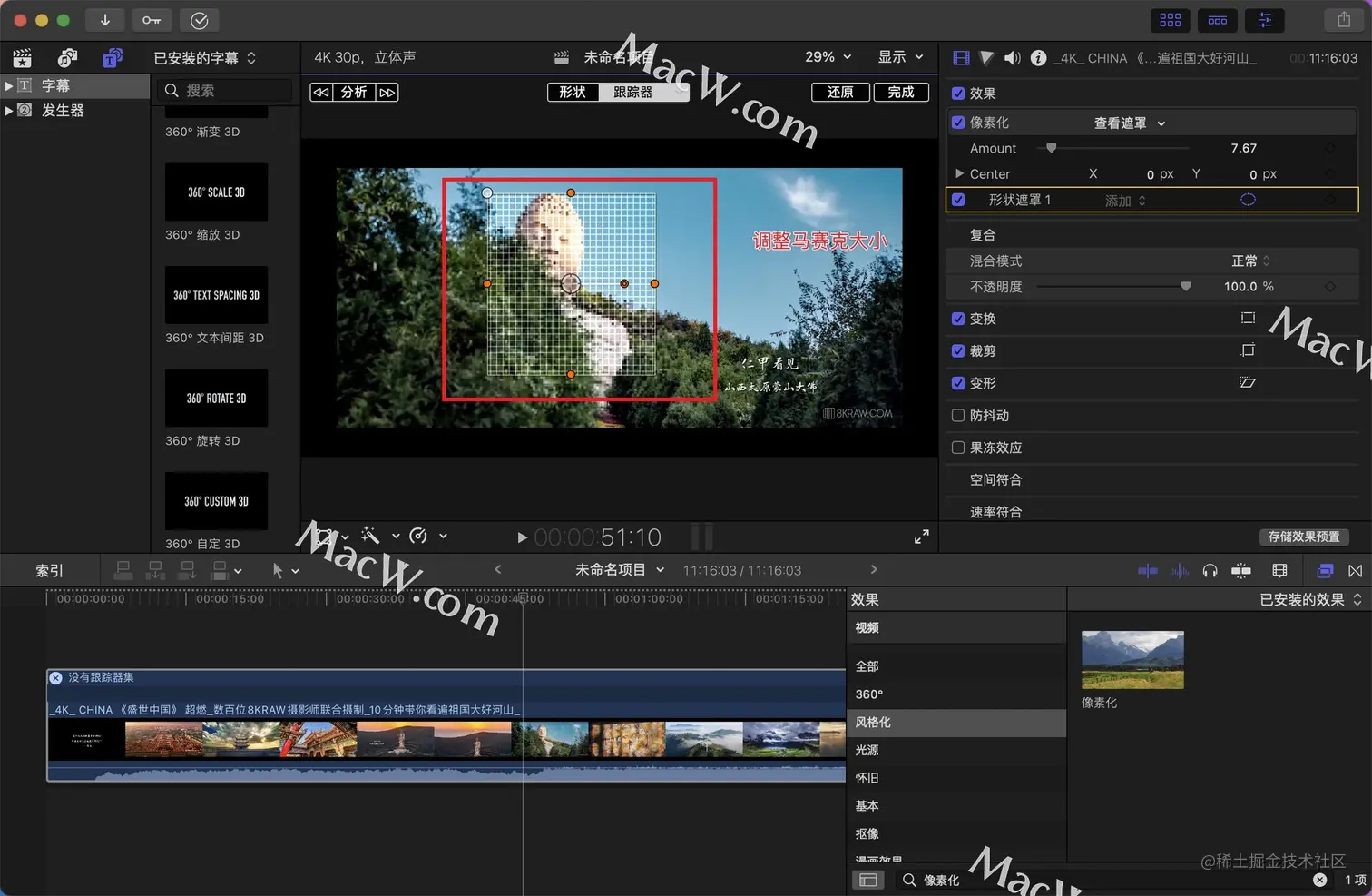Viewport: 1372px width, 896px height.
Task: Toggle the 裁剪 checkbox
Action: coord(958,350)
